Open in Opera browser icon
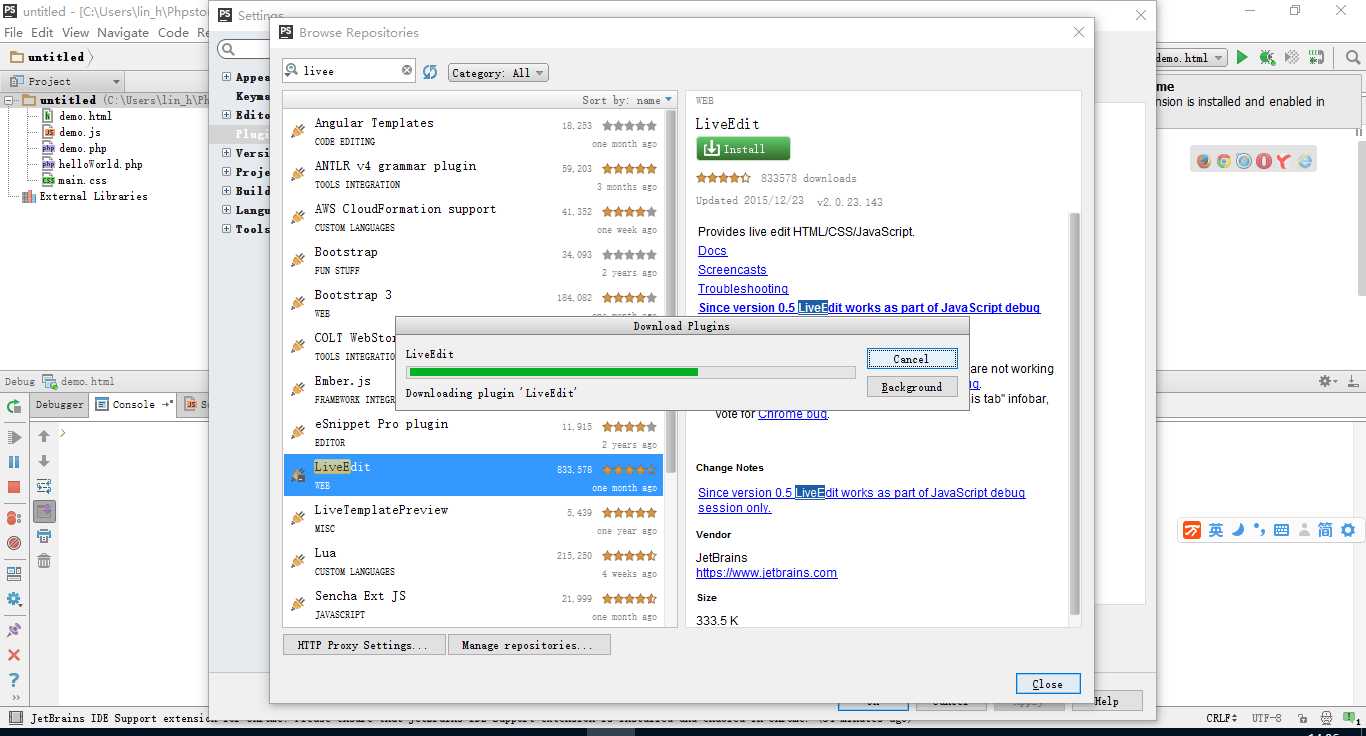The image size is (1366, 736). (x=1264, y=160)
